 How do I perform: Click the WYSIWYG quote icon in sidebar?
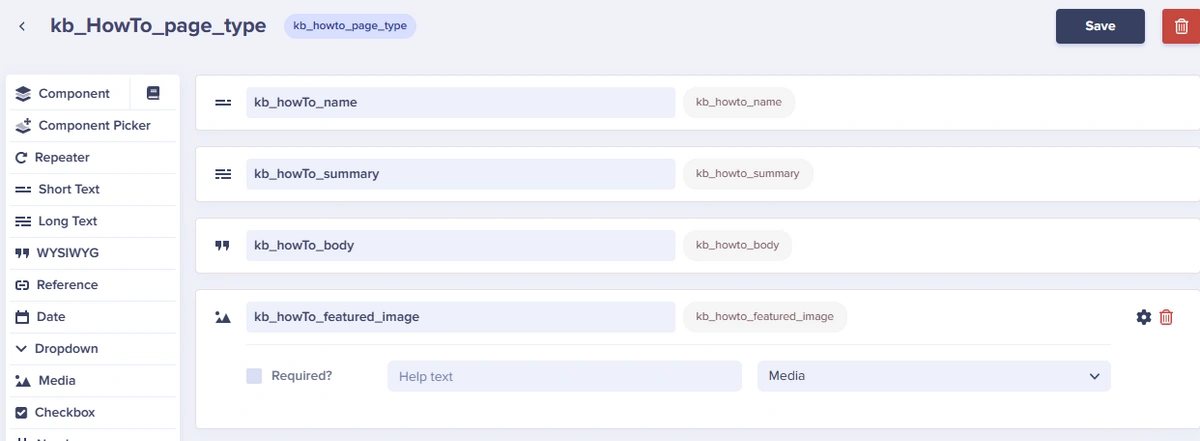[x=23, y=253]
